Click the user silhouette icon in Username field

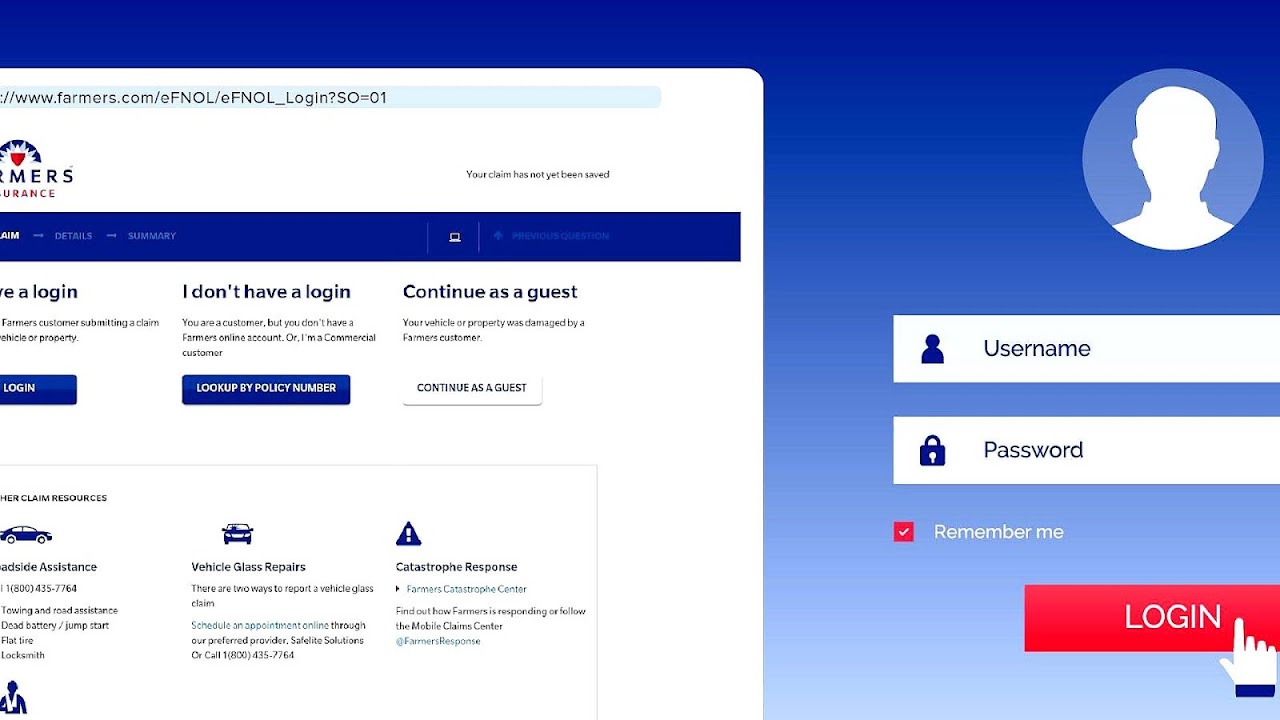pyautogui.click(x=932, y=349)
